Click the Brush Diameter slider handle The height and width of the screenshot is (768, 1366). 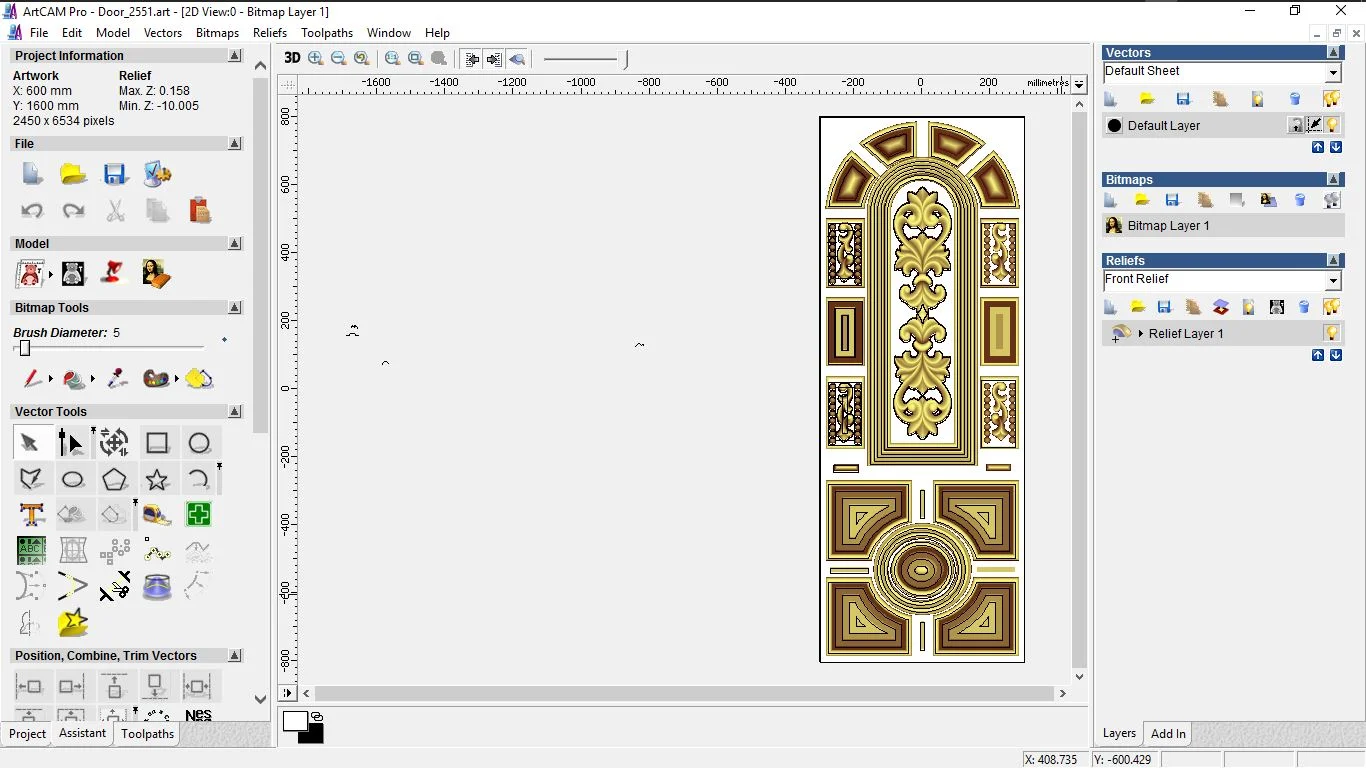click(25, 348)
